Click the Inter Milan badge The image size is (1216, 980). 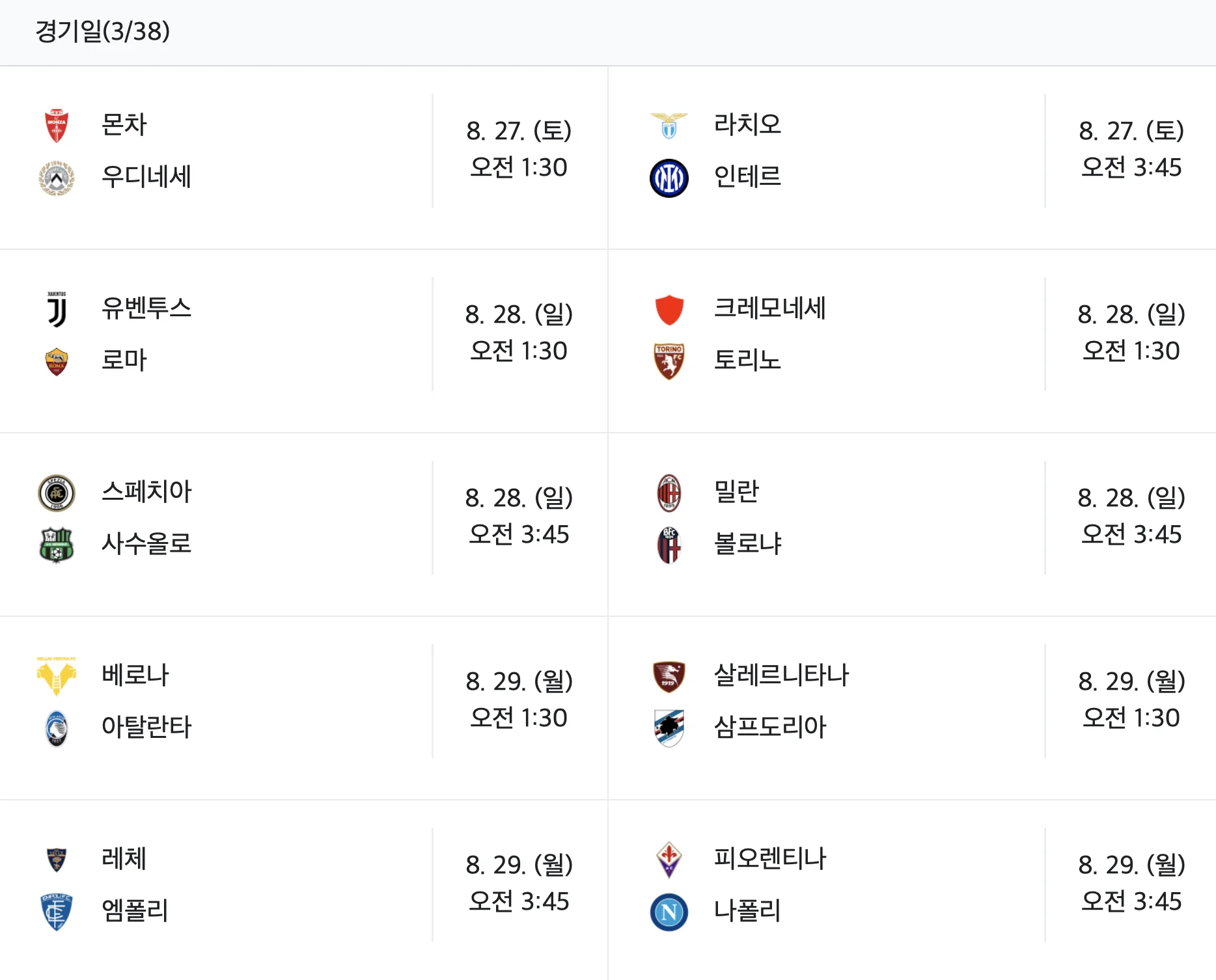point(668,177)
